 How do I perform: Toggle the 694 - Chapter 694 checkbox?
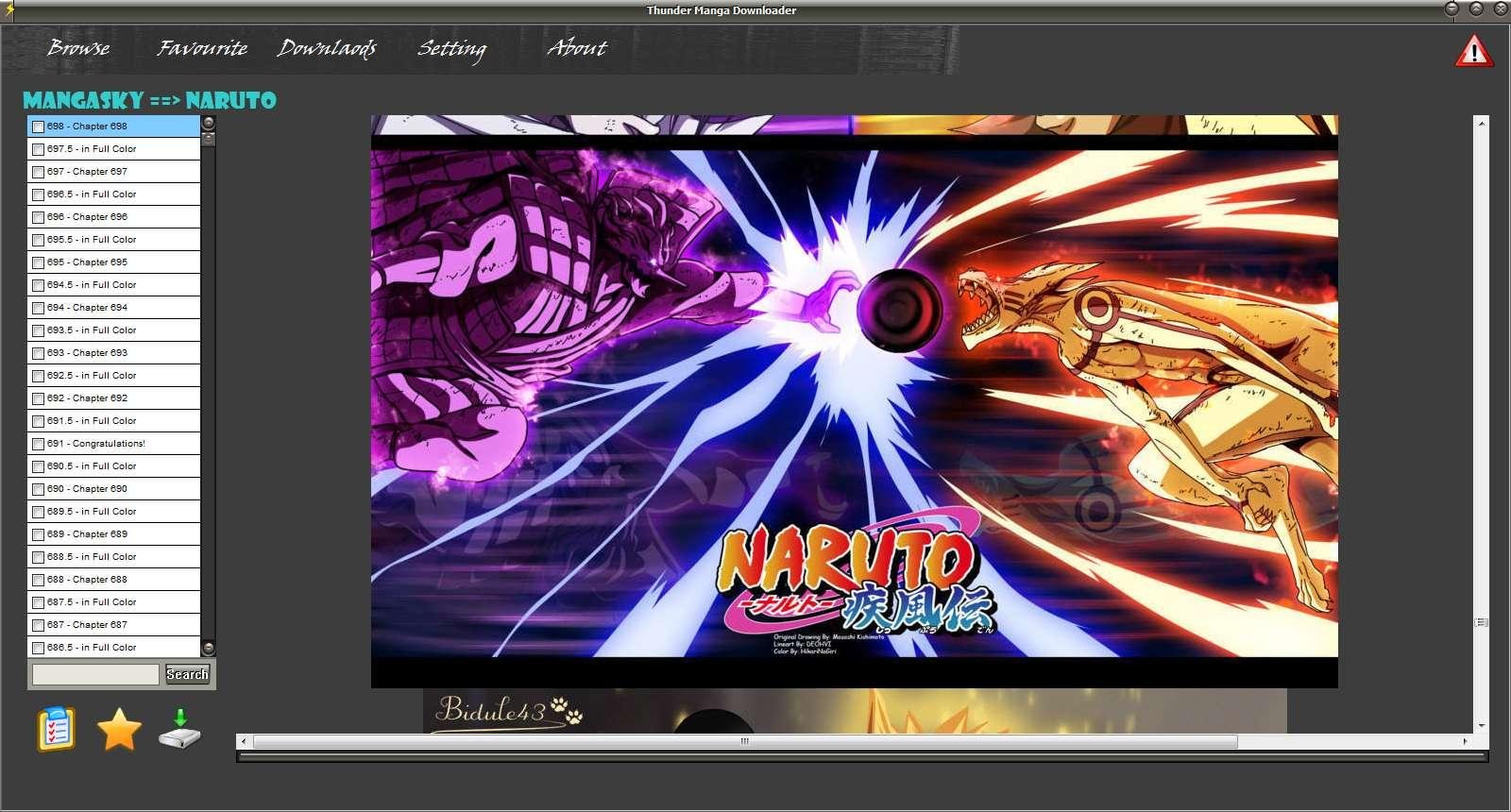tap(39, 308)
